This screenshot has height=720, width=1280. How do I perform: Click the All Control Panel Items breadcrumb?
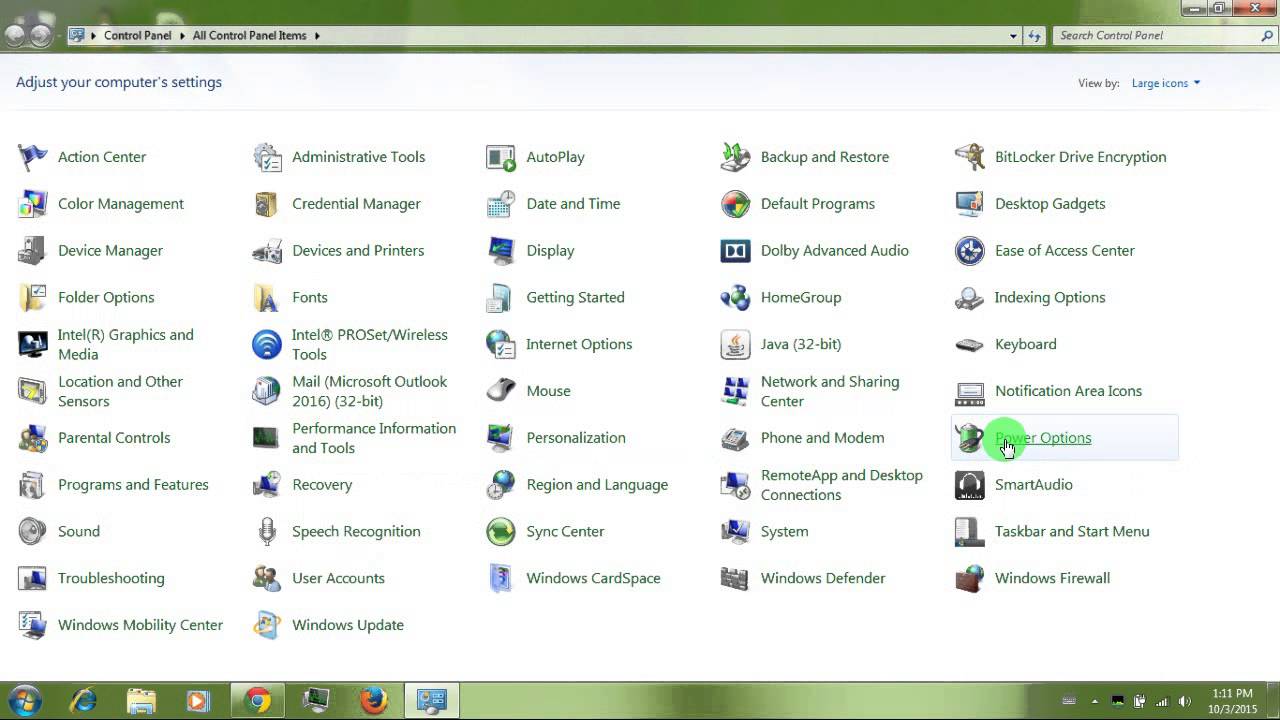click(x=249, y=35)
